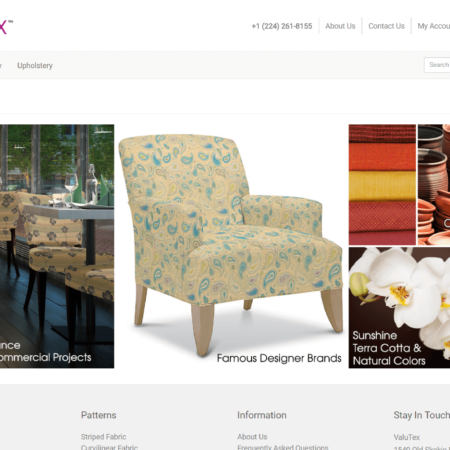
Task: Select the Upholstery navigation item
Action: pos(35,65)
